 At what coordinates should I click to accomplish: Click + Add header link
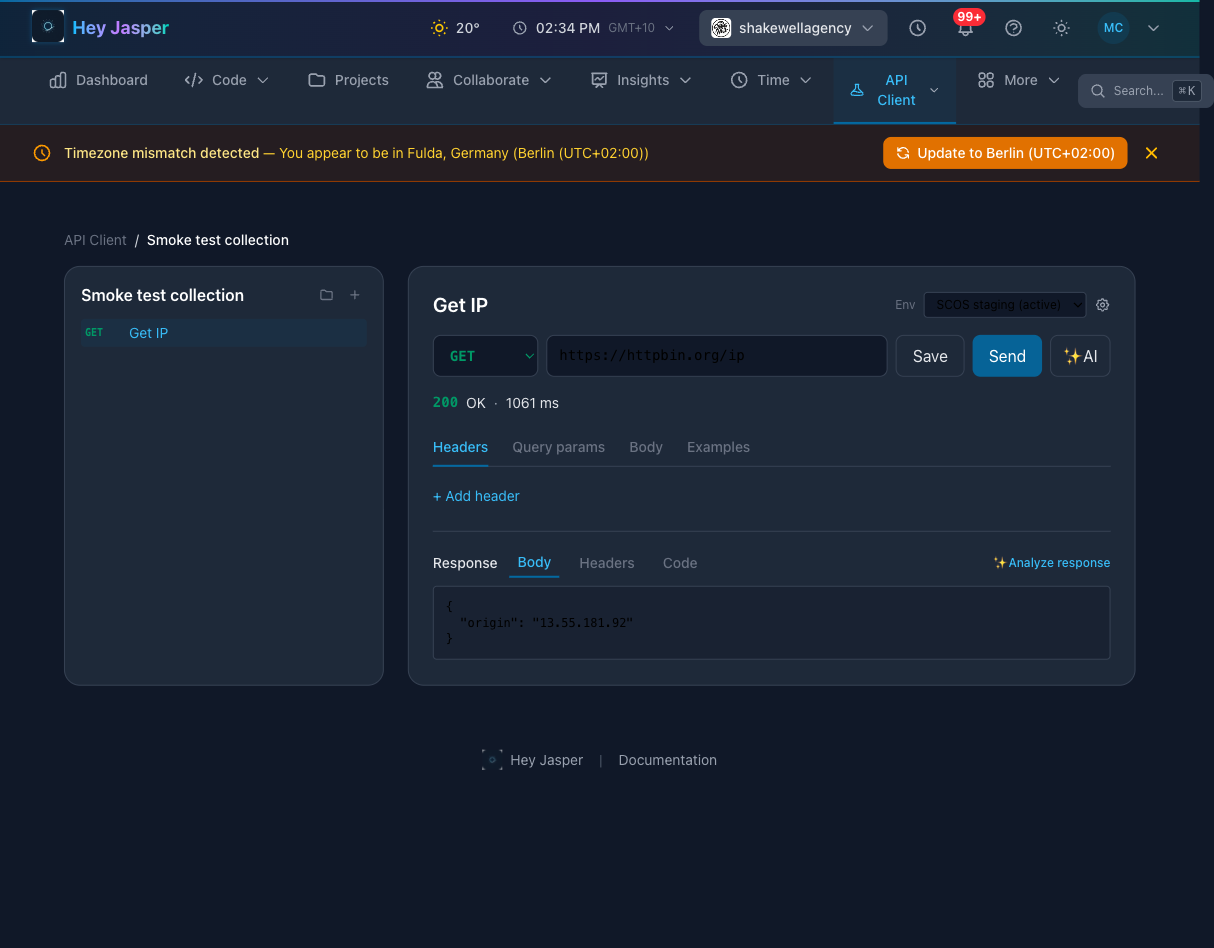point(476,496)
